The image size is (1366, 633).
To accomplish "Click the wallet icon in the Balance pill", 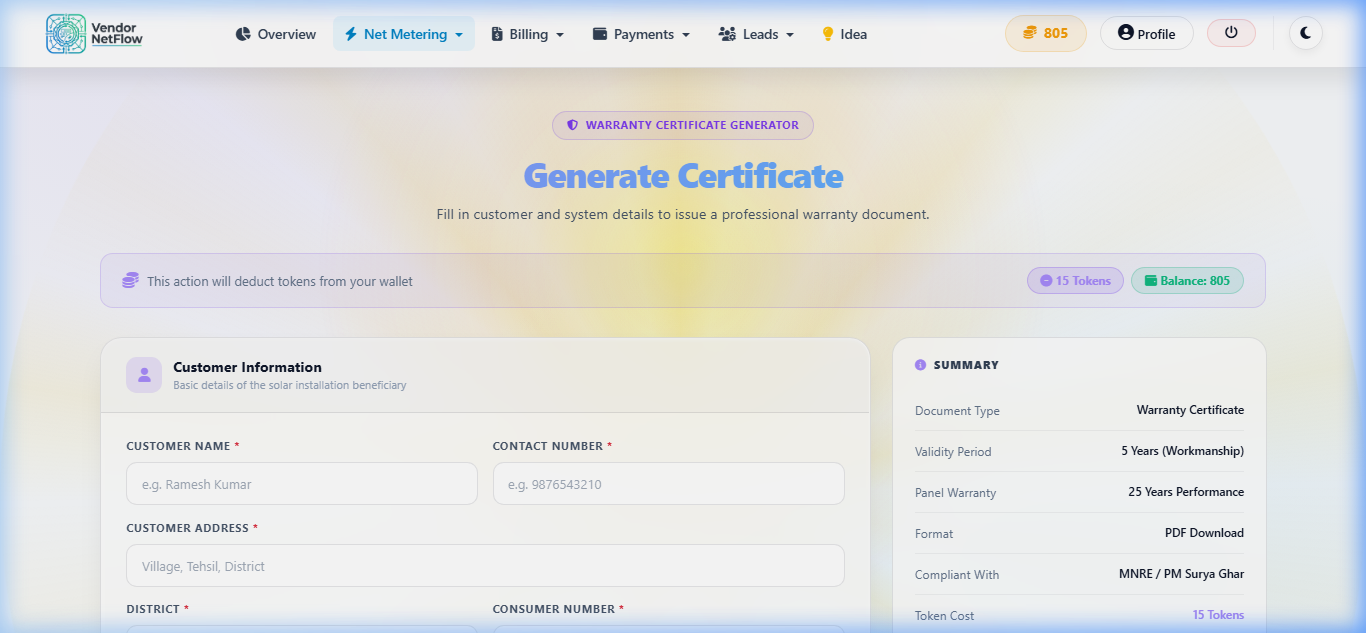I will pos(1151,281).
